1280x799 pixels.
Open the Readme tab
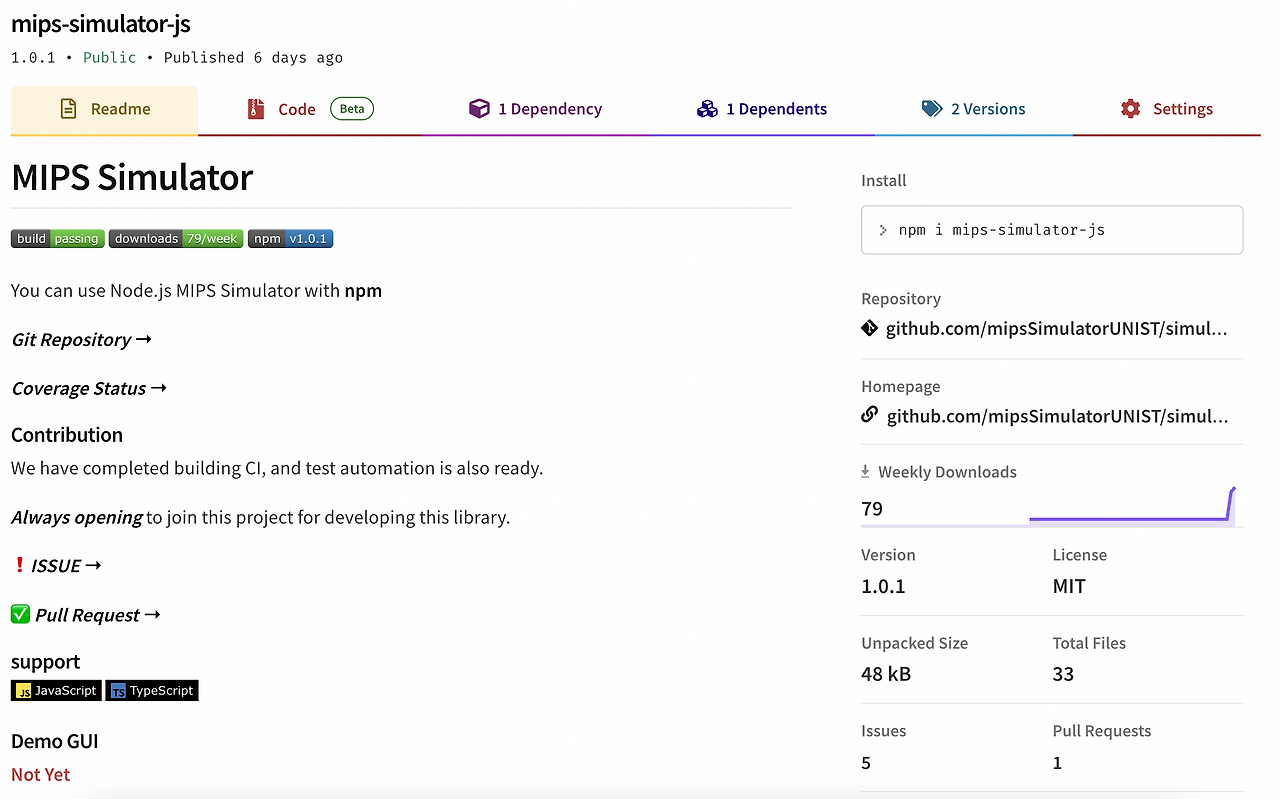[x=104, y=109]
